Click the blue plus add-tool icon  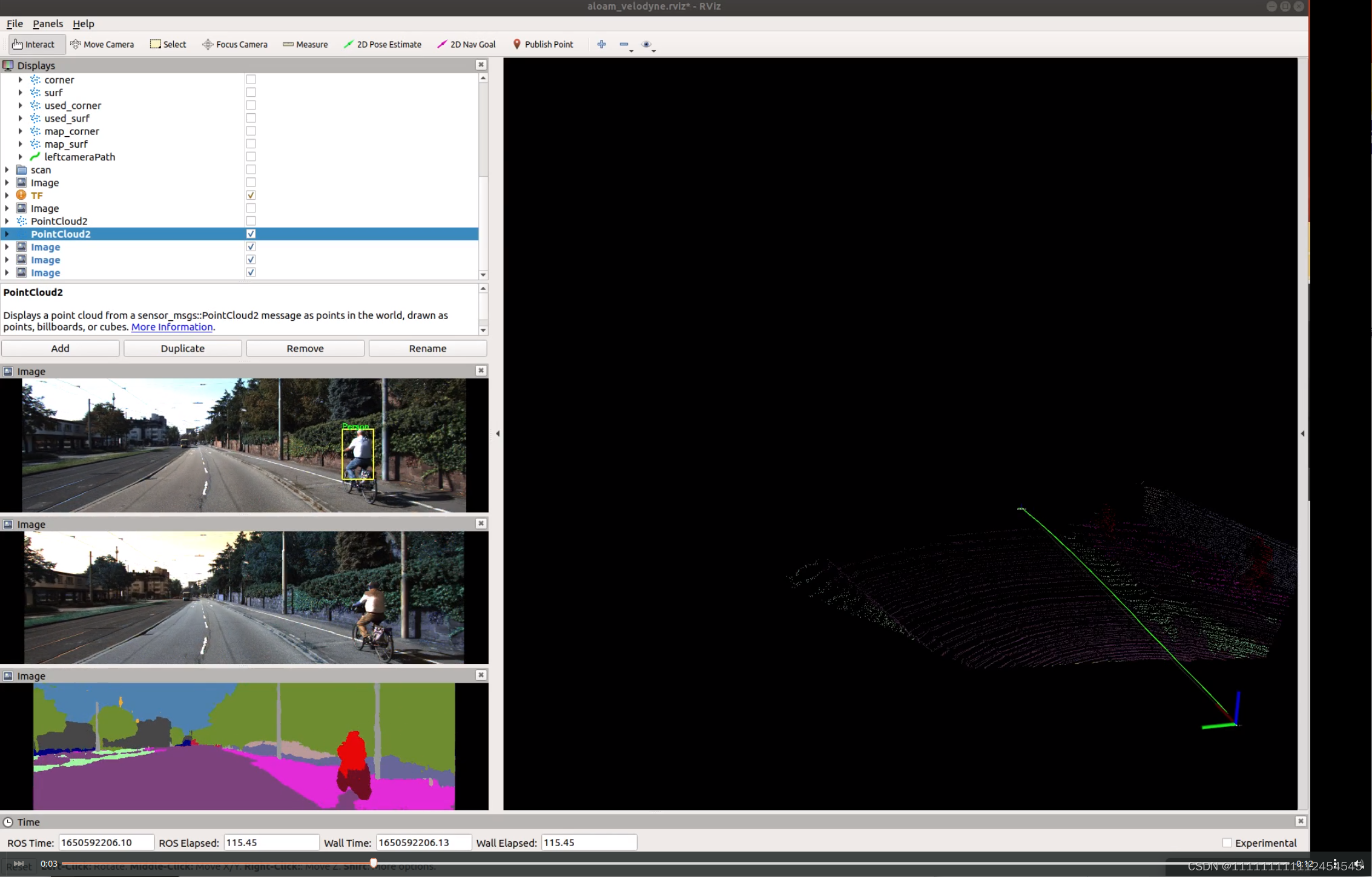tap(601, 44)
